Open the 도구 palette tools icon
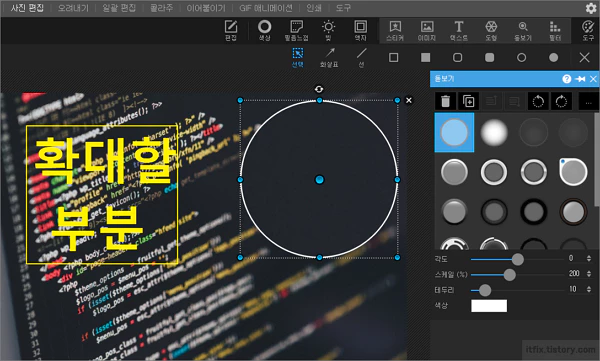 [x=588, y=30]
